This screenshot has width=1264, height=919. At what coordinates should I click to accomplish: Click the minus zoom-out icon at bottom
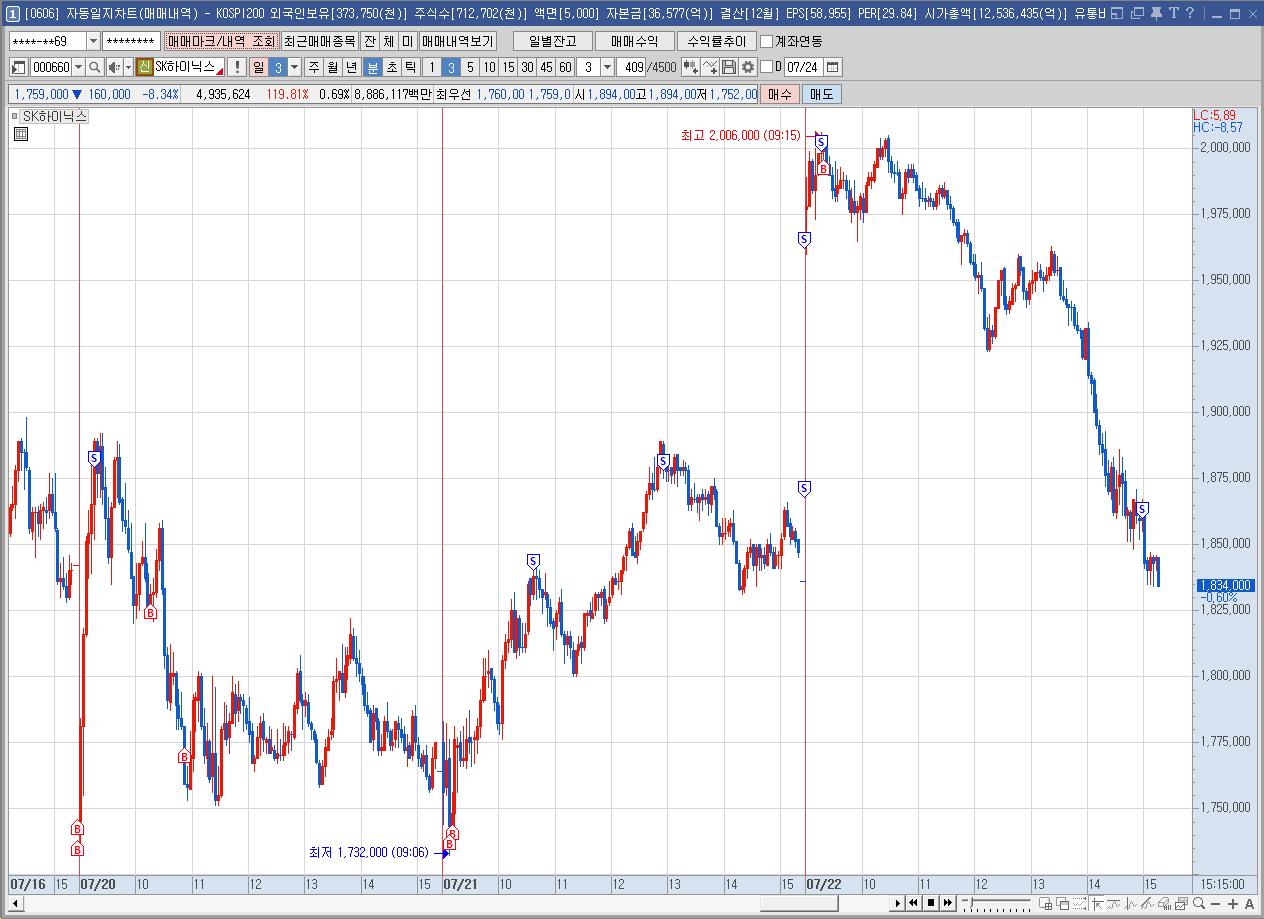coord(1216,904)
